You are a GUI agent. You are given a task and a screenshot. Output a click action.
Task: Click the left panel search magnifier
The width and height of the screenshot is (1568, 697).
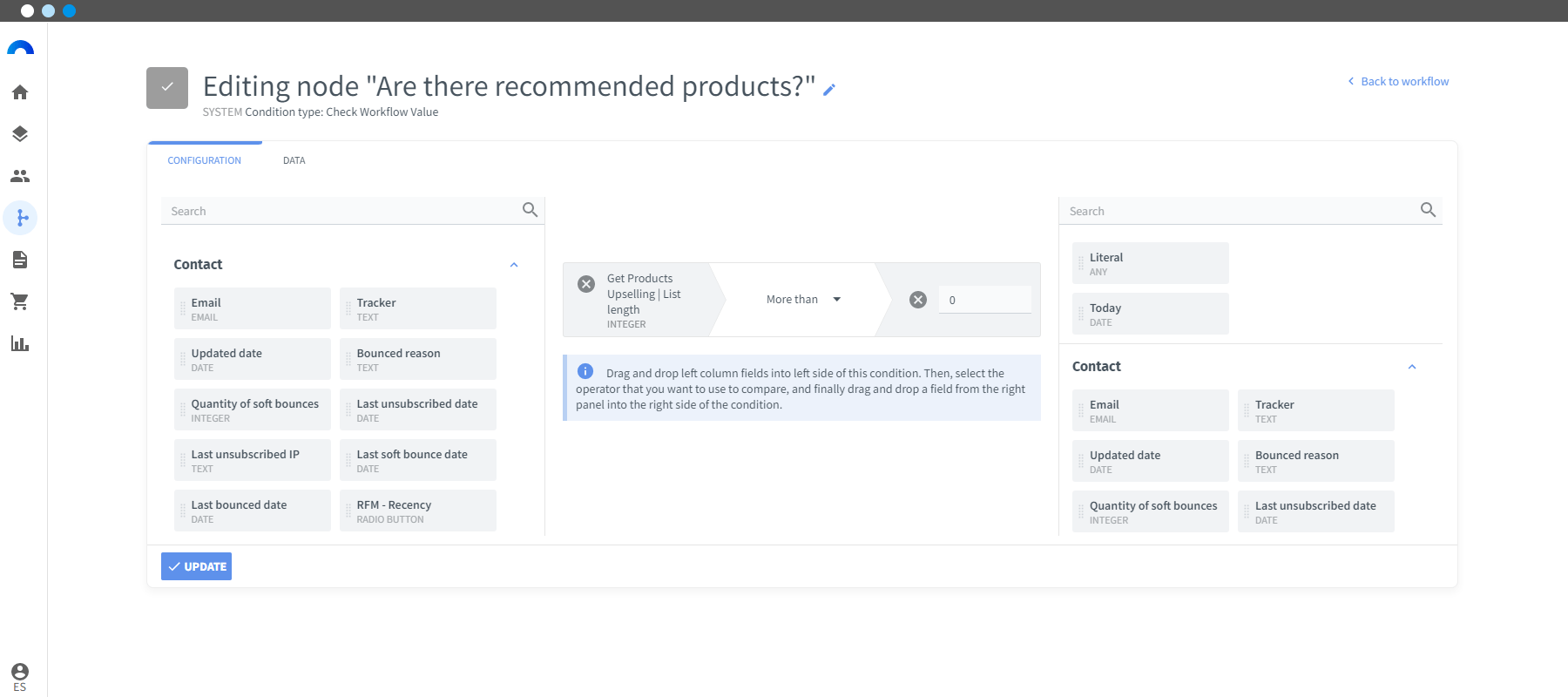pos(530,210)
